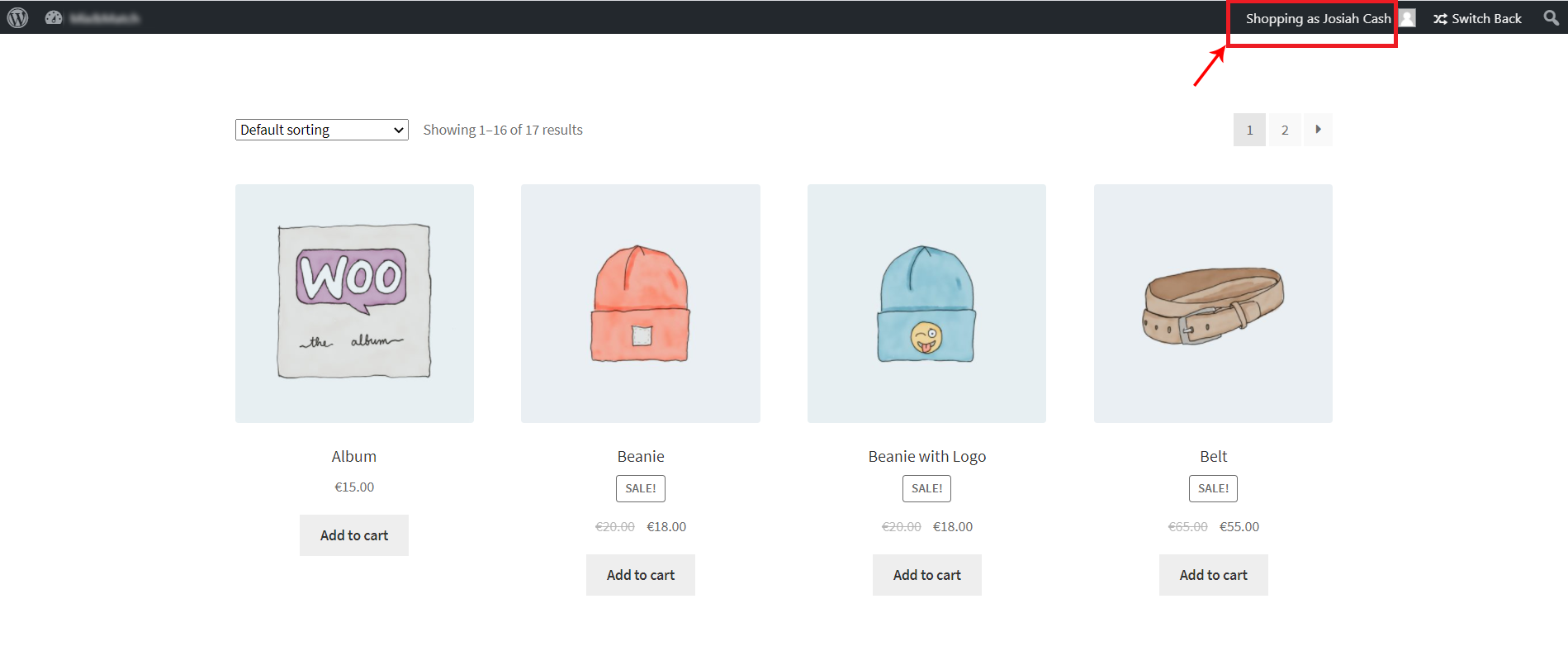The width and height of the screenshot is (1568, 651).
Task: Go to page 2 of results
Action: tap(1285, 130)
